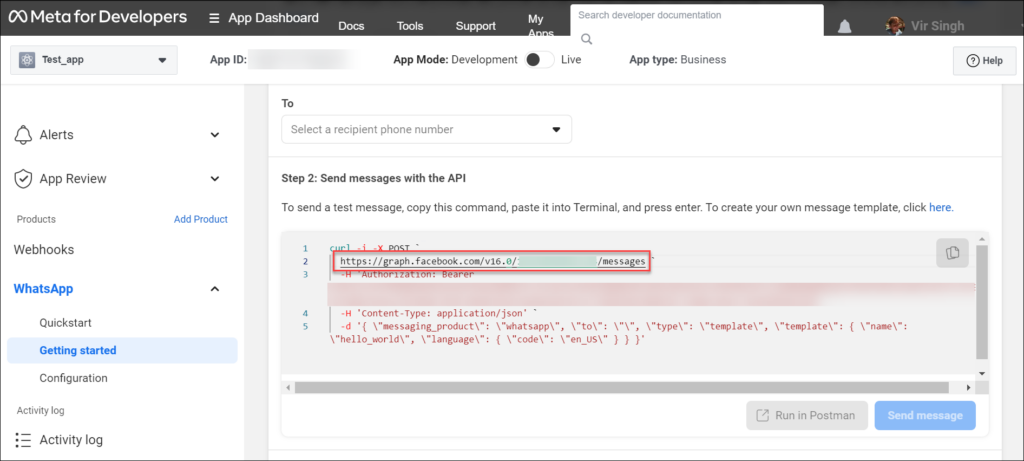The width and height of the screenshot is (1024, 461).
Task: Click the code block vertical scrollbar
Action: coord(982,301)
